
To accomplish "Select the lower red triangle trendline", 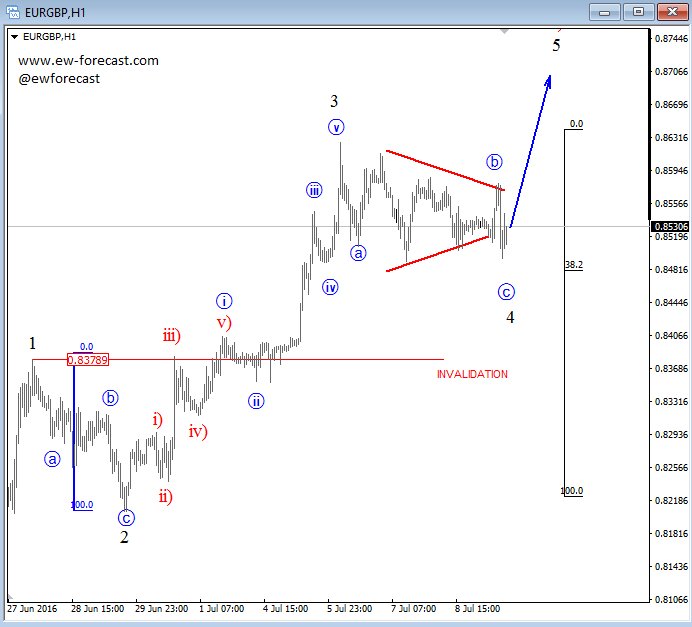I will [438, 254].
